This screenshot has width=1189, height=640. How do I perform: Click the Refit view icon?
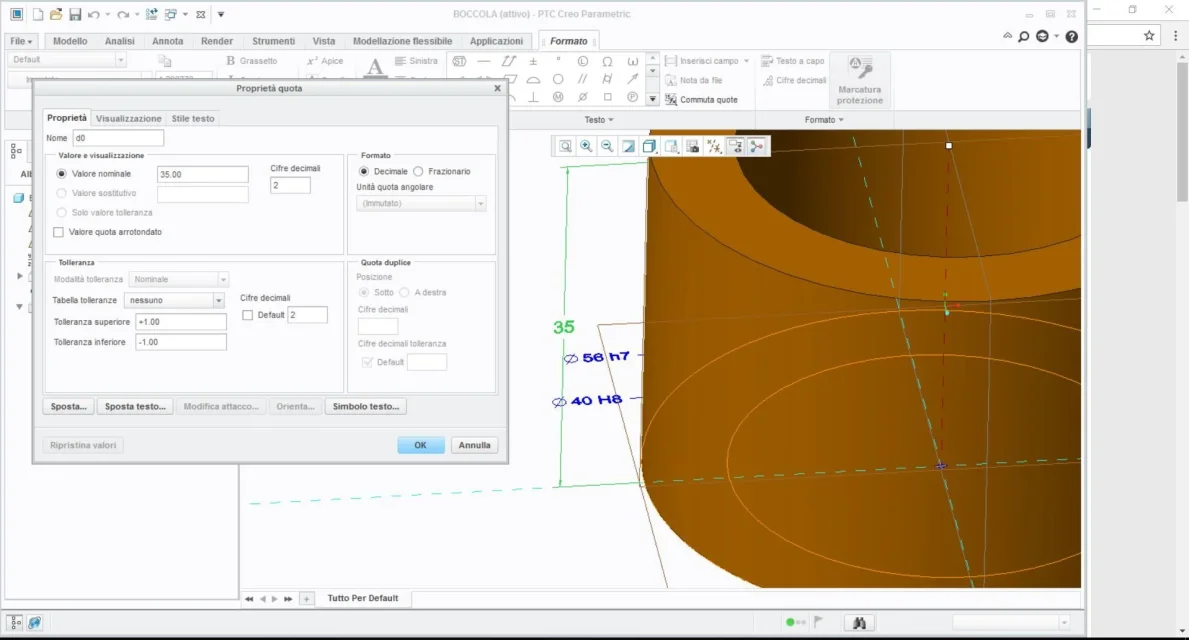[565, 146]
